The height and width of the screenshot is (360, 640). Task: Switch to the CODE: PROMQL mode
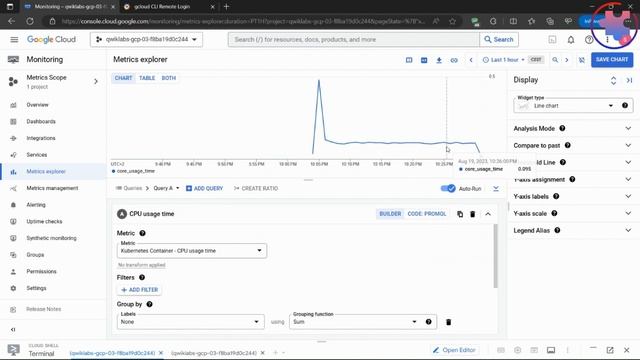427,214
